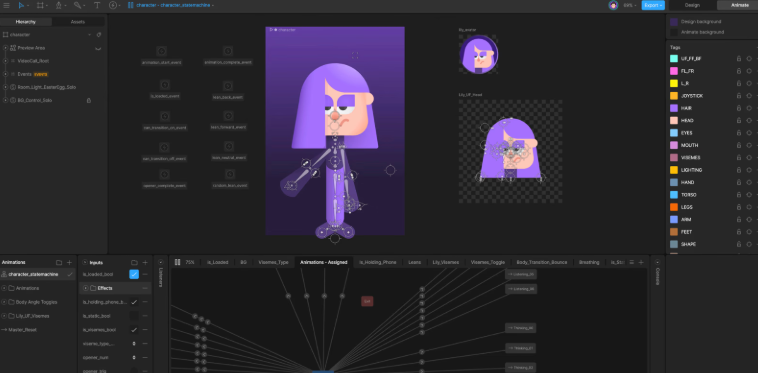Lock the BG_Control_Solo hierarchy item
The image size is (758, 373).
[89, 100]
